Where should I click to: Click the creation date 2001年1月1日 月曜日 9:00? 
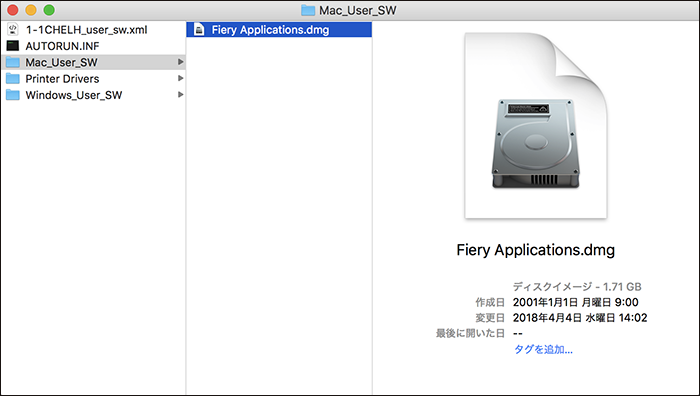pos(575,302)
